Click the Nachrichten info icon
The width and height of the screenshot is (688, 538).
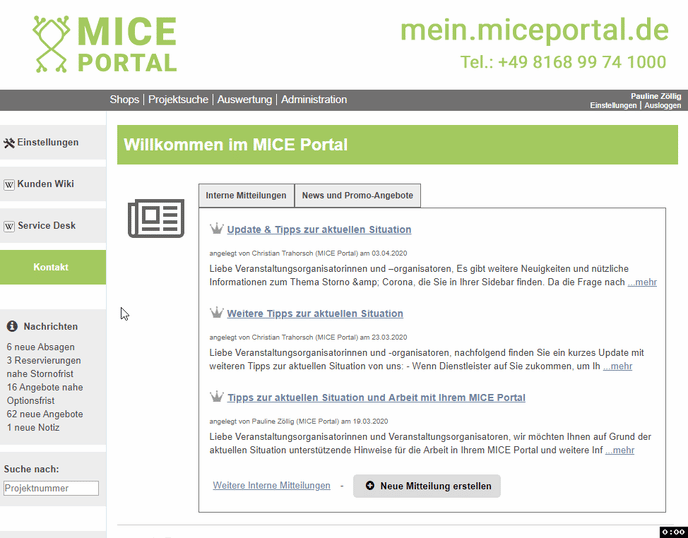[12, 326]
